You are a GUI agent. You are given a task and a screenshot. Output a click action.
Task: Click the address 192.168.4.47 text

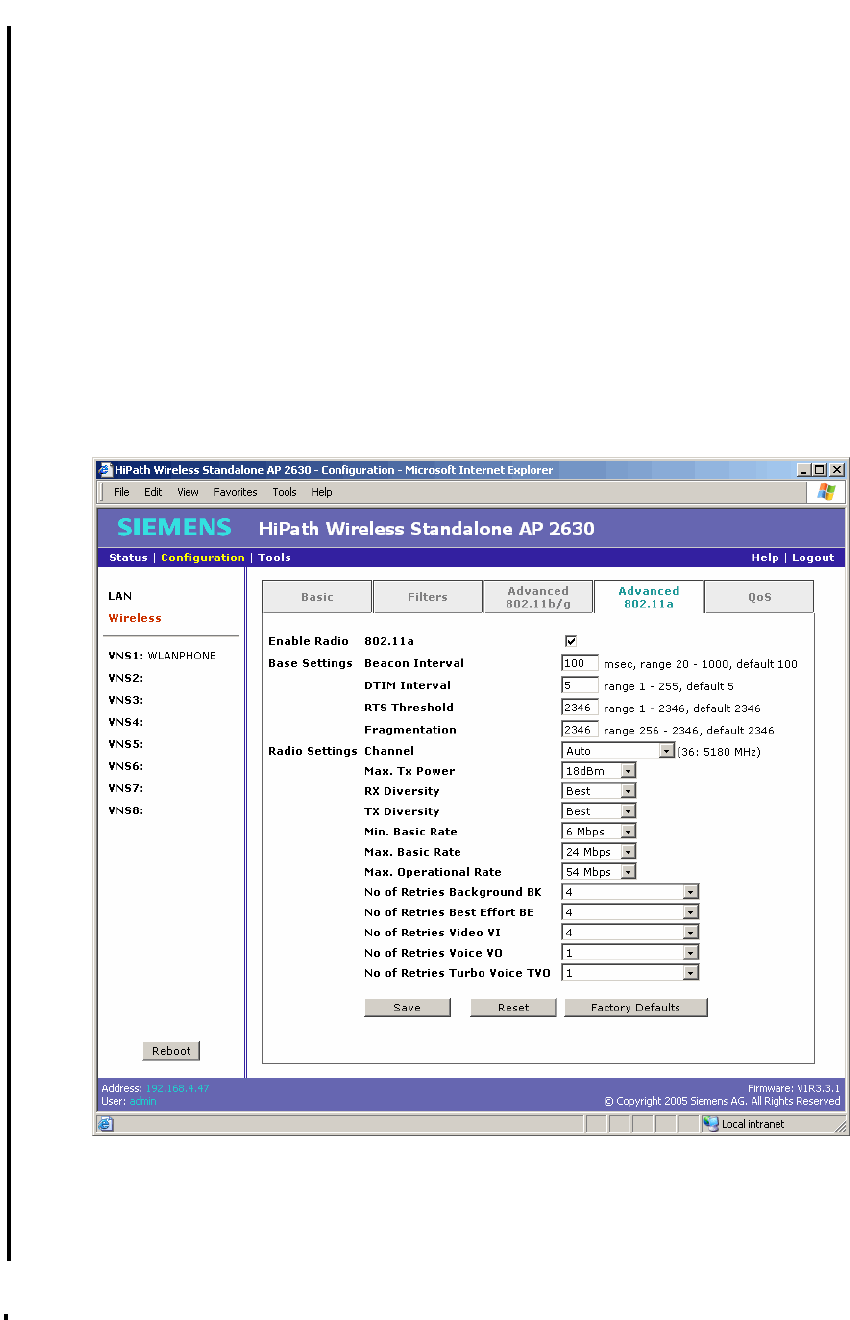178,1088
